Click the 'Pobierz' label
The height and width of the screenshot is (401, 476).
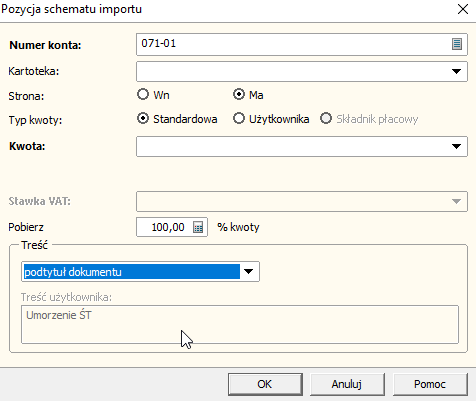[x=26, y=227]
